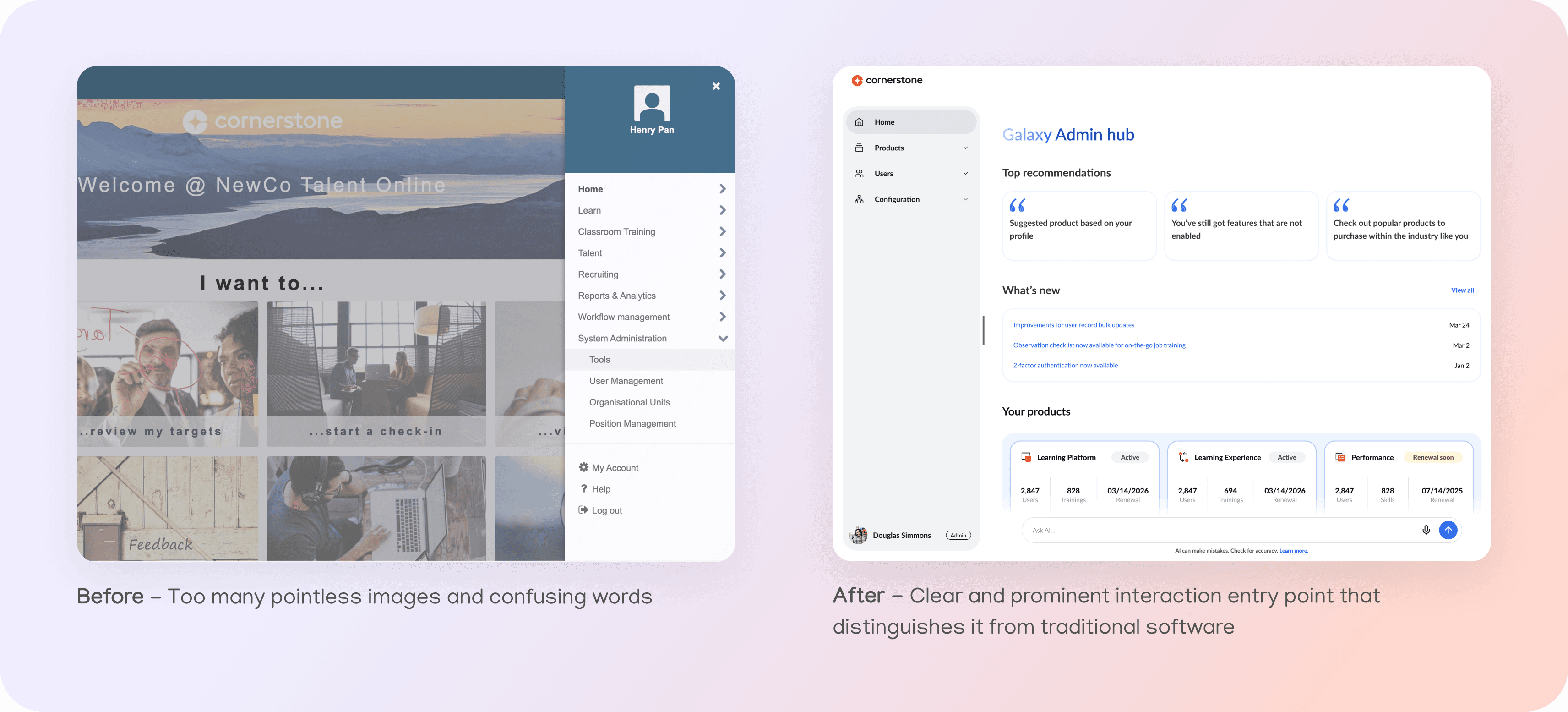Select User Management submenu item
This screenshot has height=712, width=1568.
(626, 381)
